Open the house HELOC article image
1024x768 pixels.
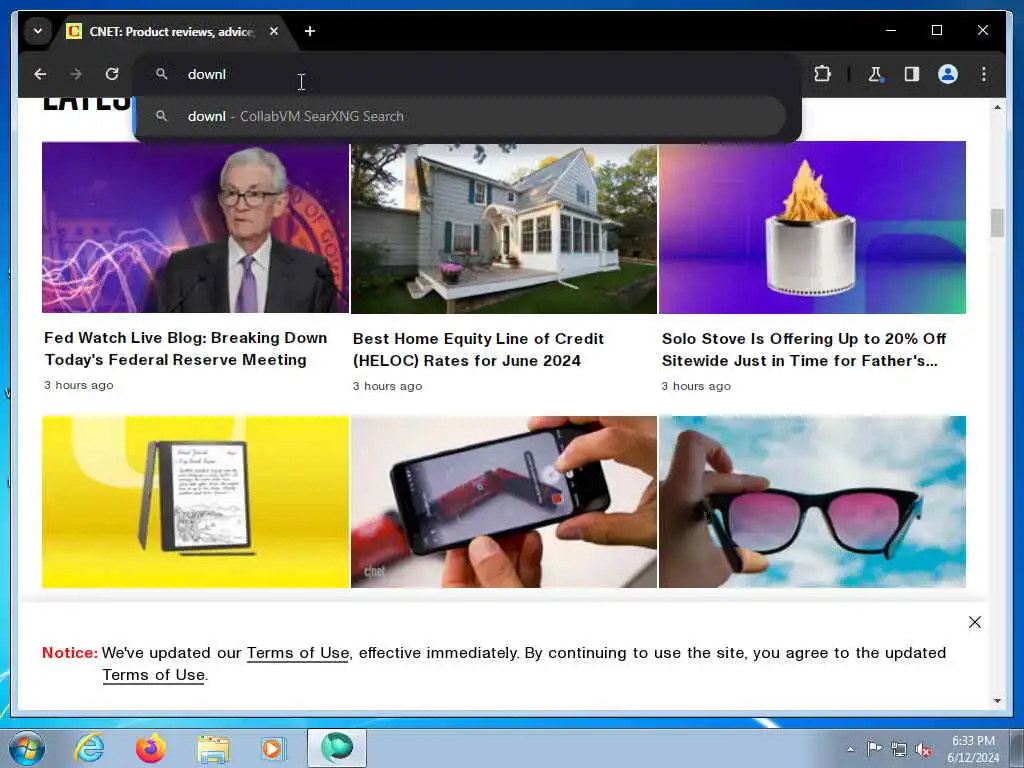click(x=504, y=228)
